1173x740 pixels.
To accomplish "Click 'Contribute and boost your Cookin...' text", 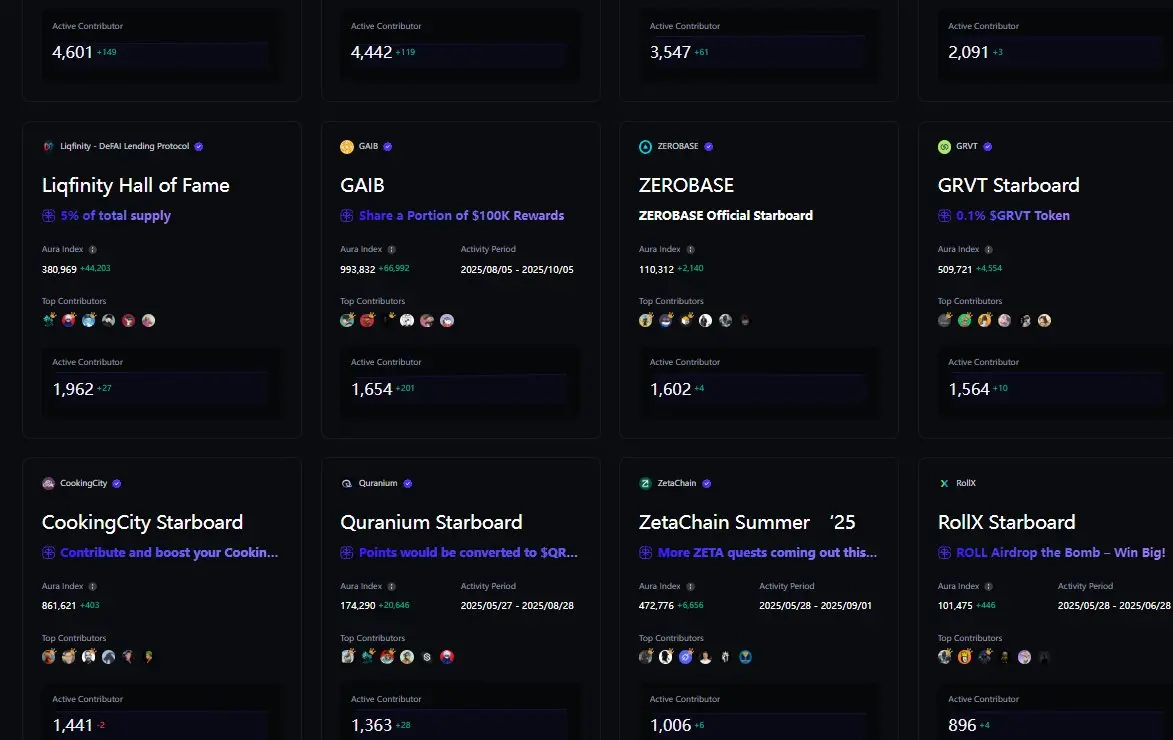I will tap(169, 553).
